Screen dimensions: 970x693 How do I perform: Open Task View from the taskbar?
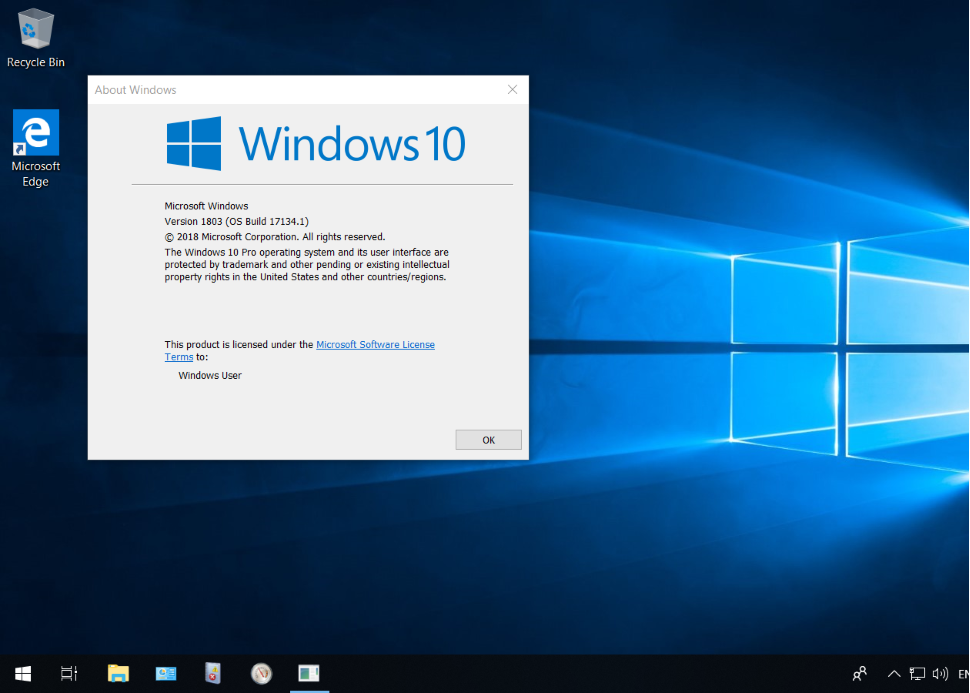(69, 673)
